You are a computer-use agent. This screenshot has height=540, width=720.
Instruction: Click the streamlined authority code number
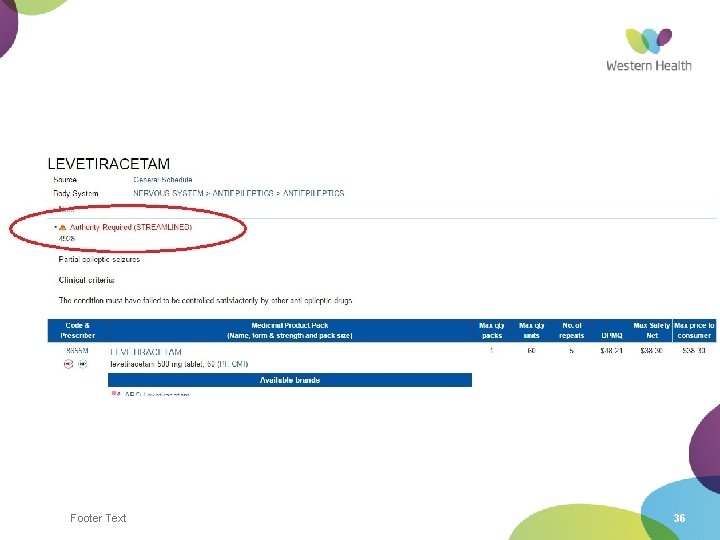point(67,238)
